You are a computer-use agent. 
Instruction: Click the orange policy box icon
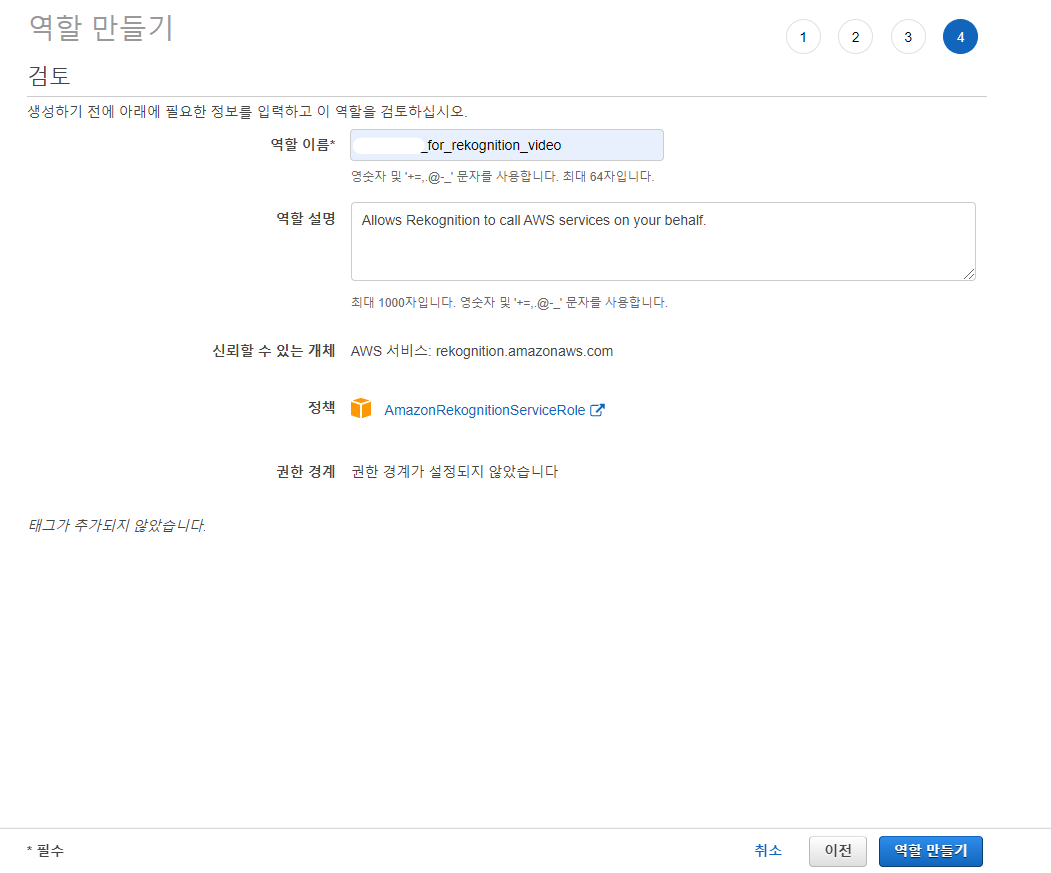[x=361, y=408]
